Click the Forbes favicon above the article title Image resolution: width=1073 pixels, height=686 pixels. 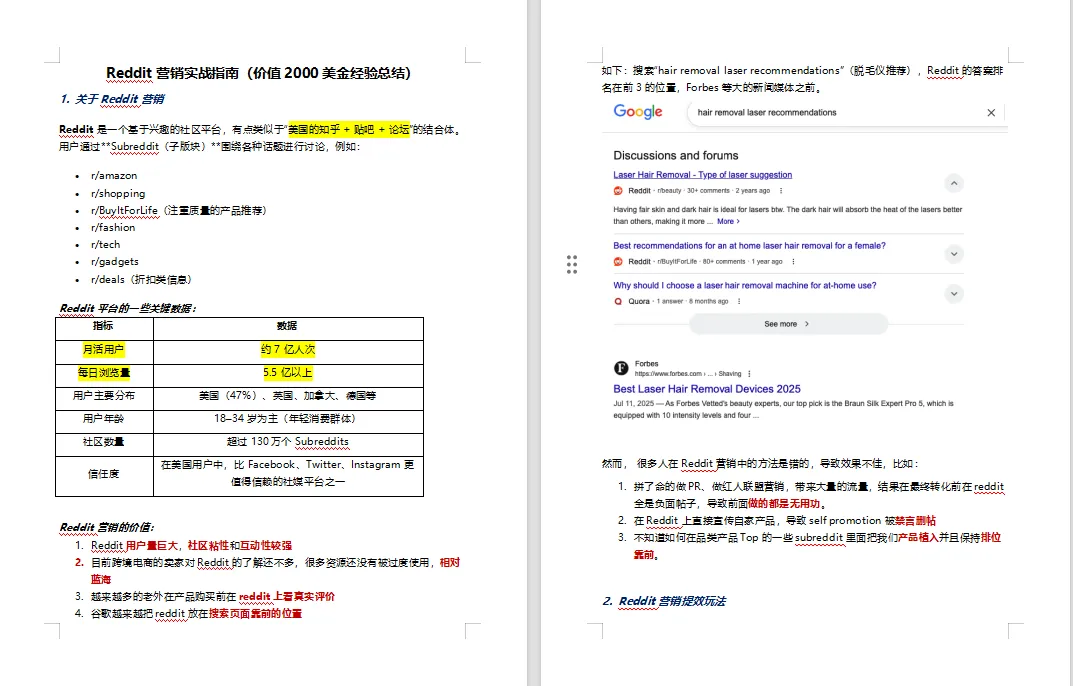coord(621,368)
